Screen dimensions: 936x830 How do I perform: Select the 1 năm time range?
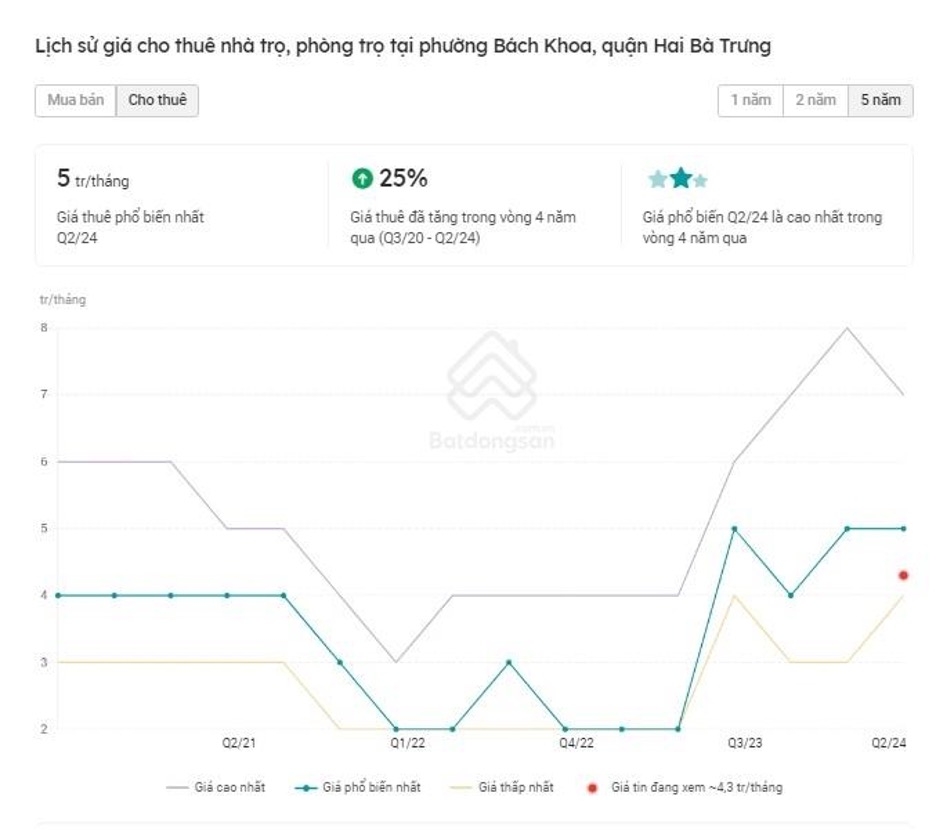point(750,100)
